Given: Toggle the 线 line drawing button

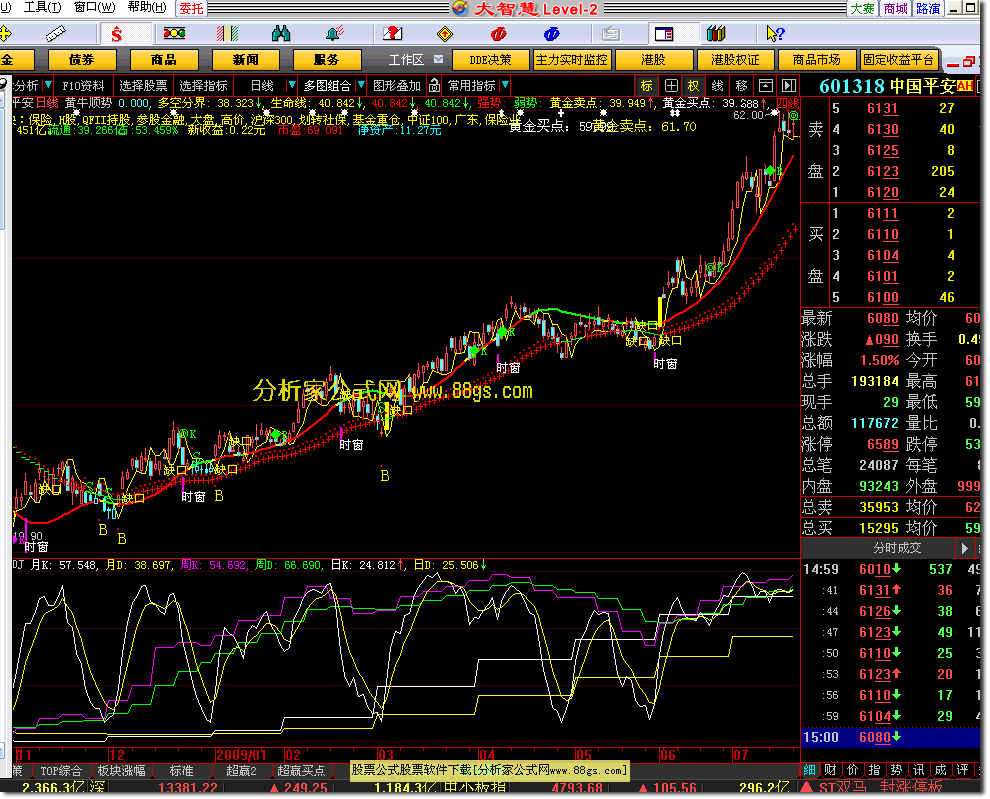Looking at the screenshot, I should [x=718, y=85].
